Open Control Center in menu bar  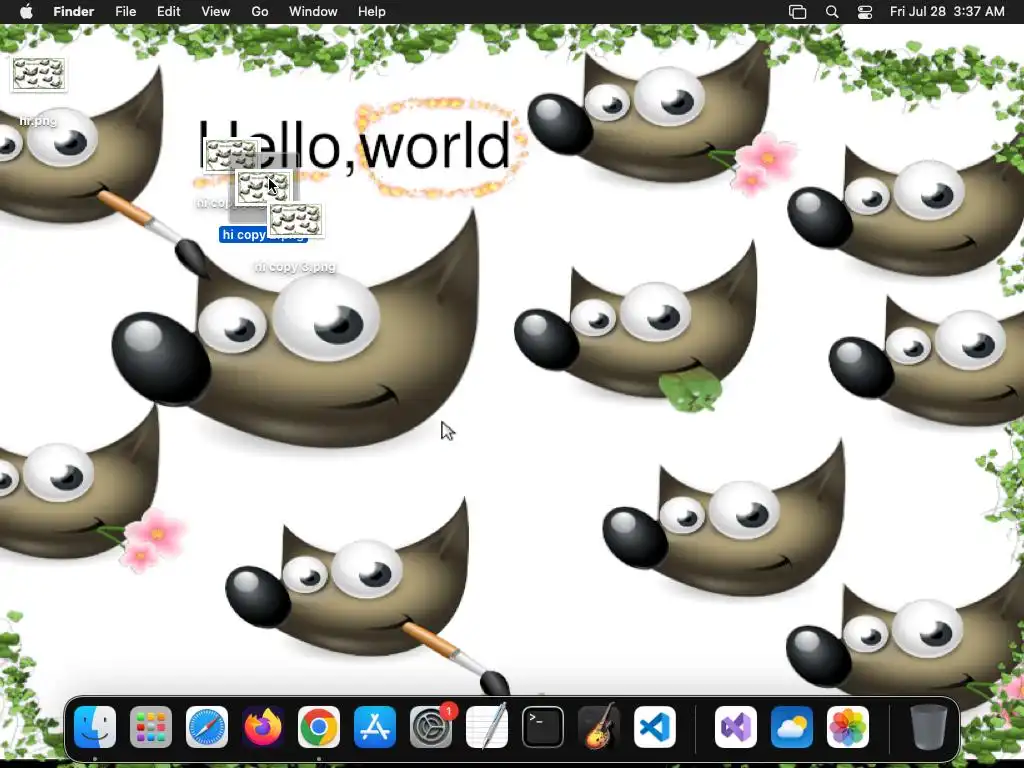[865, 12]
